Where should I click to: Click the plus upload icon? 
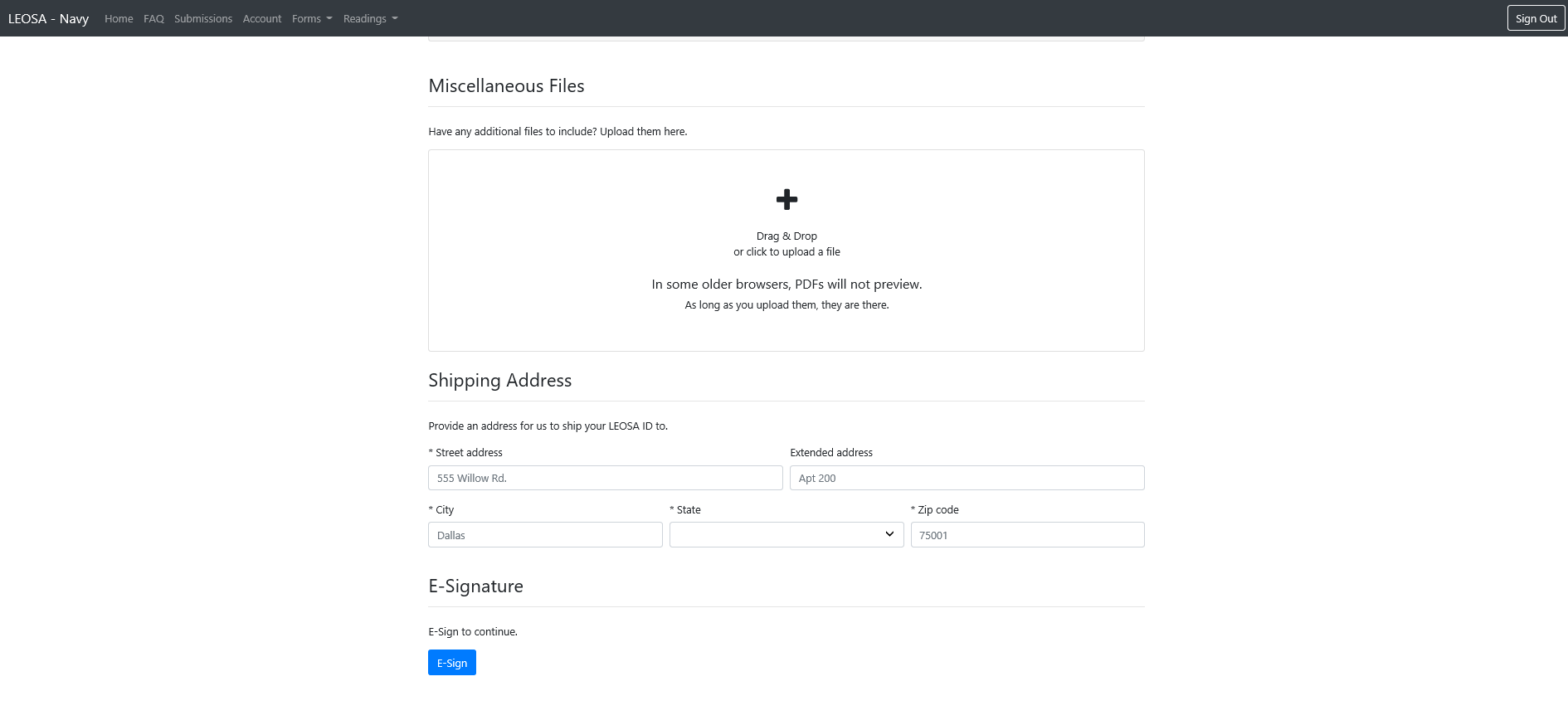(786, 199)
